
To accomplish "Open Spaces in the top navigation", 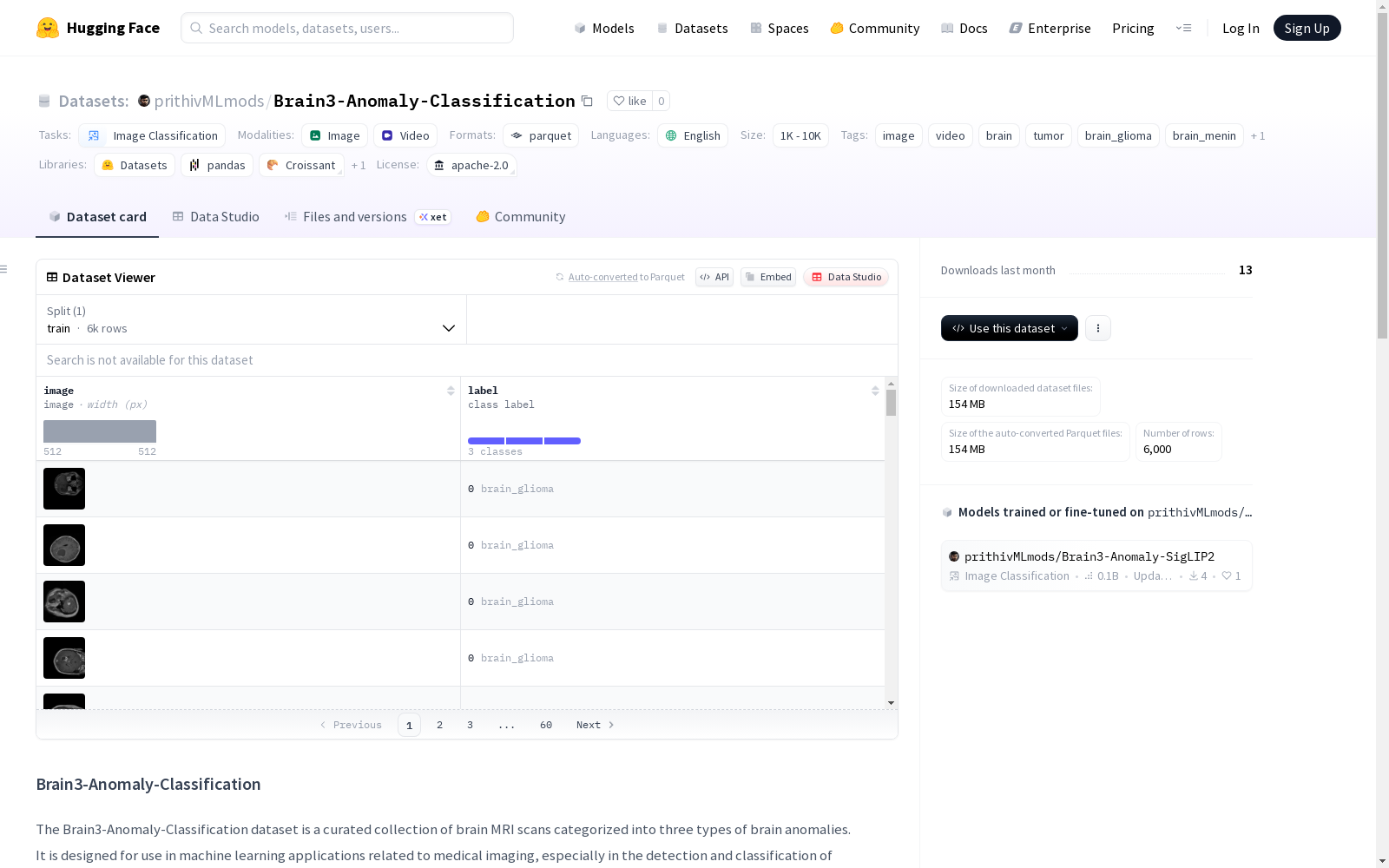I will pyautogui.click(x=780, y=28).
